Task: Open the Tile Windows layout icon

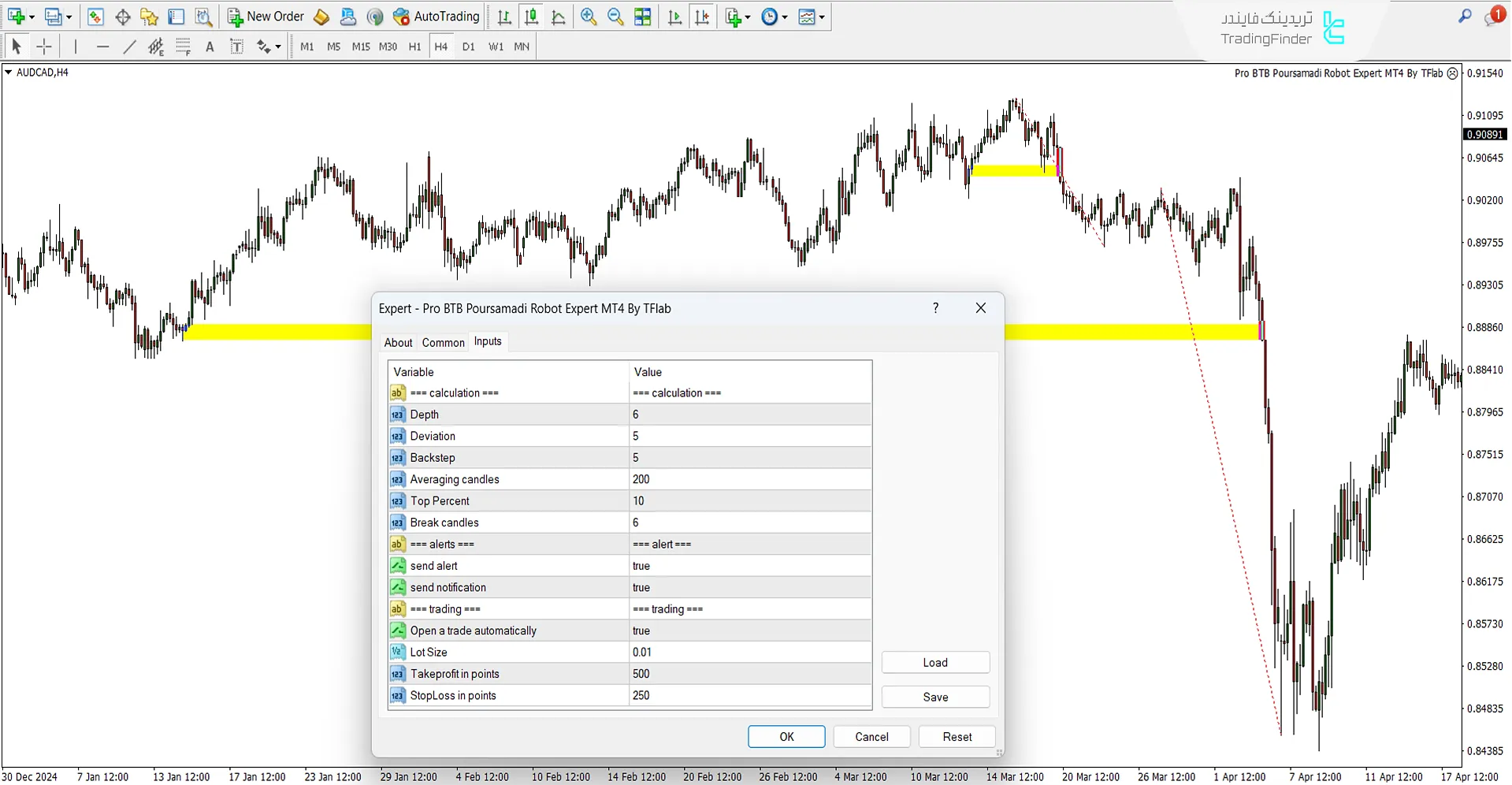Action: (643, 17)
